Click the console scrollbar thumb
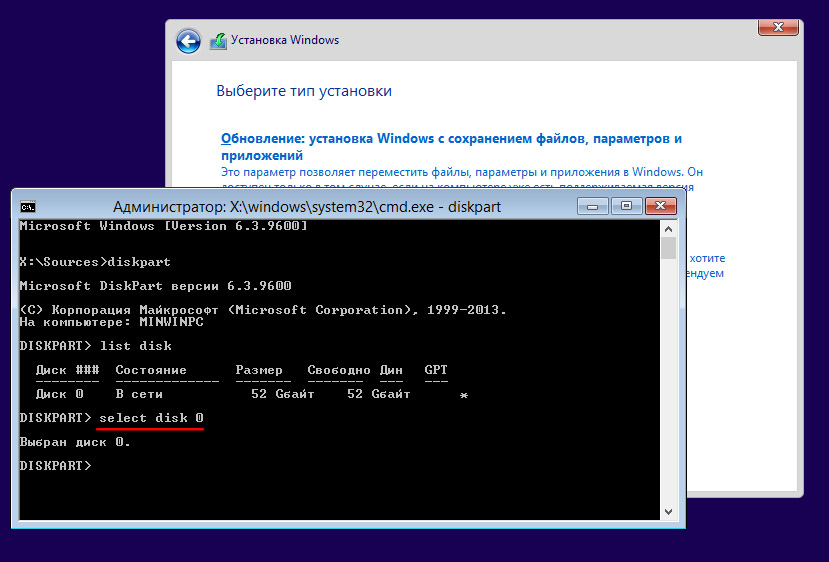Image resolution: width=829 pixels, height=562 pixels. click(x=668, y=248)
